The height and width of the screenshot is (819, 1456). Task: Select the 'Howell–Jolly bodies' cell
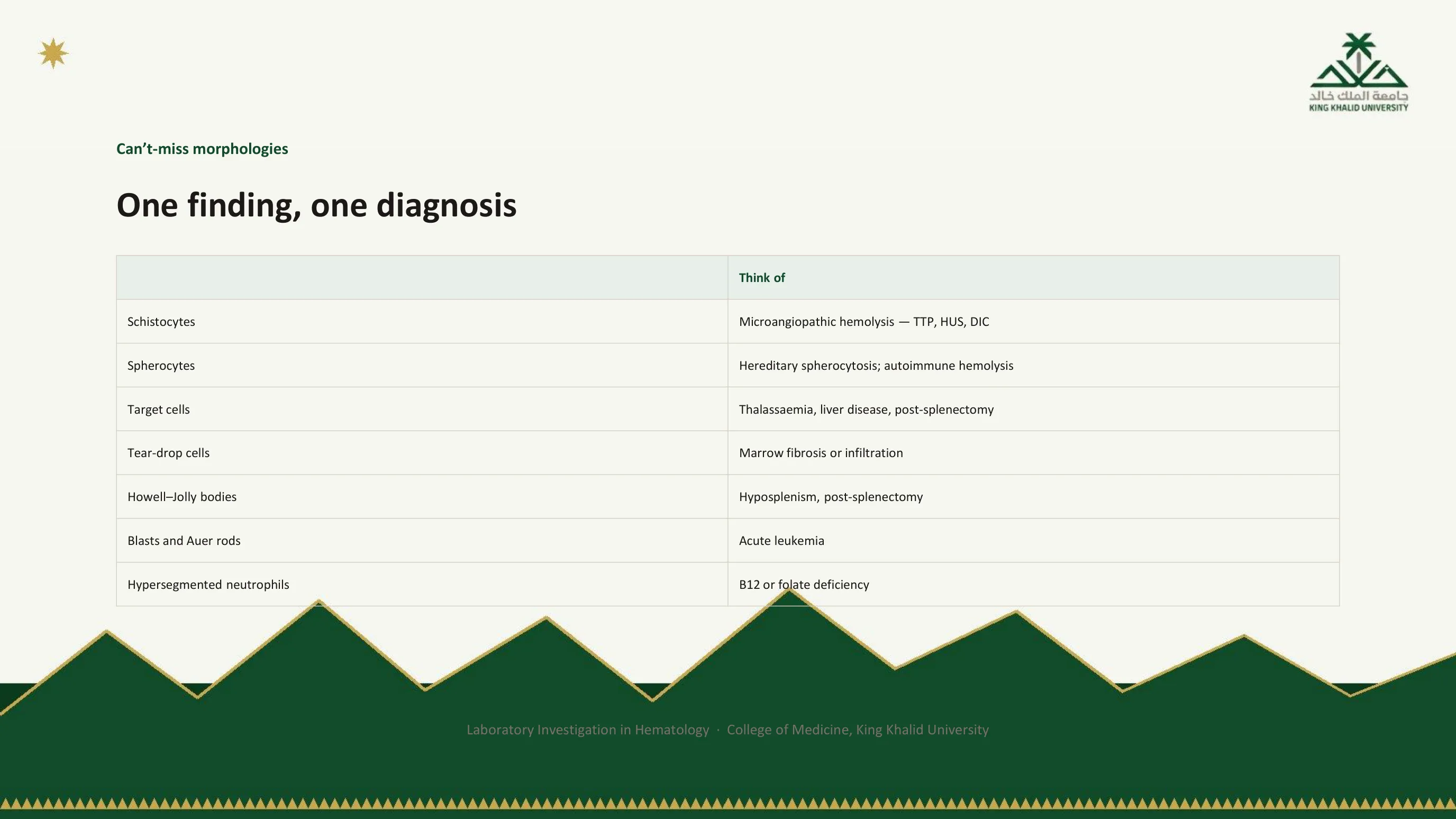tap(422, 497)
